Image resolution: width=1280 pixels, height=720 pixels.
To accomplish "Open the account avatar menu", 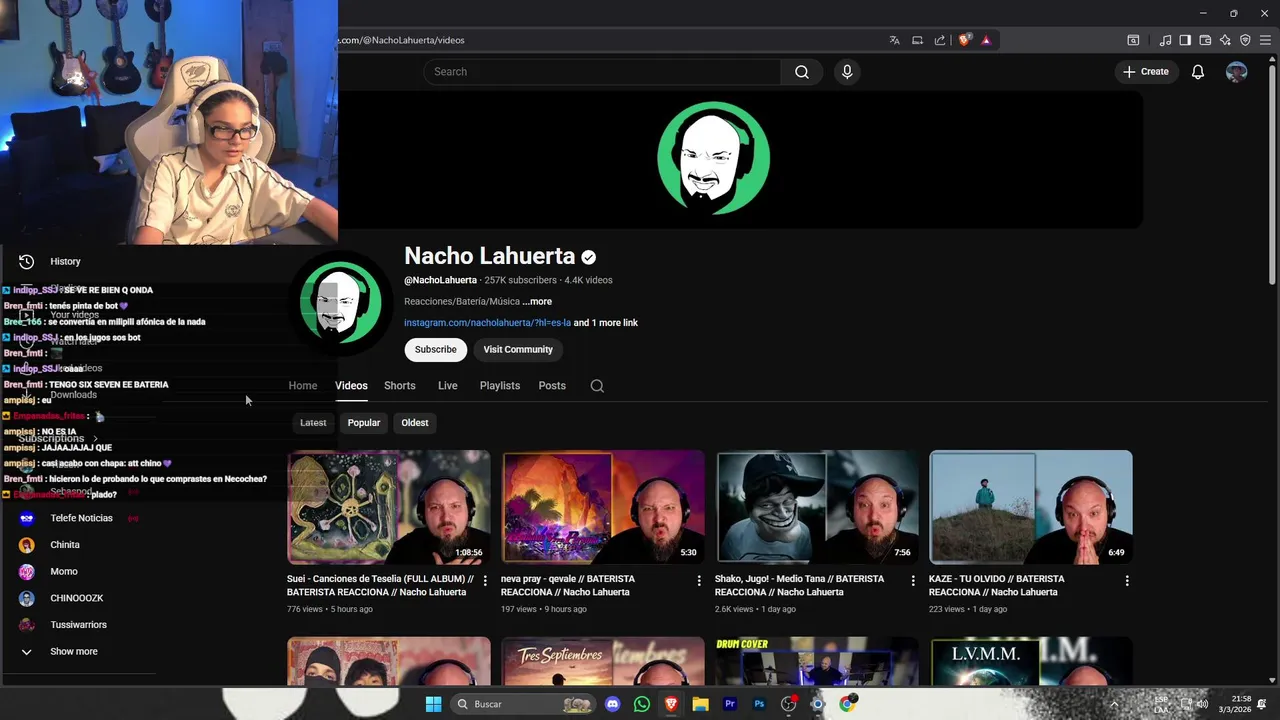I will tap(1237, 72).
